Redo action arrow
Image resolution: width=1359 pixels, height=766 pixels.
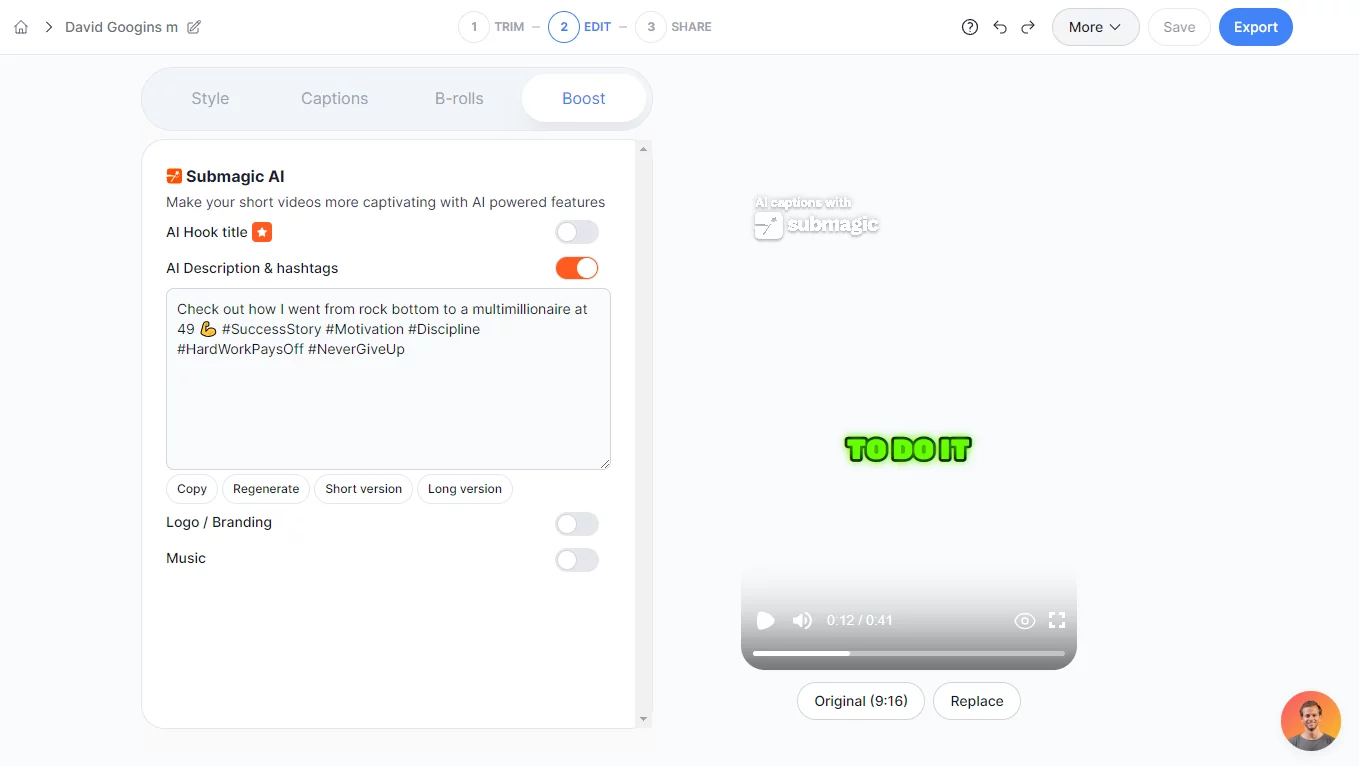[x=1028, y=27]
